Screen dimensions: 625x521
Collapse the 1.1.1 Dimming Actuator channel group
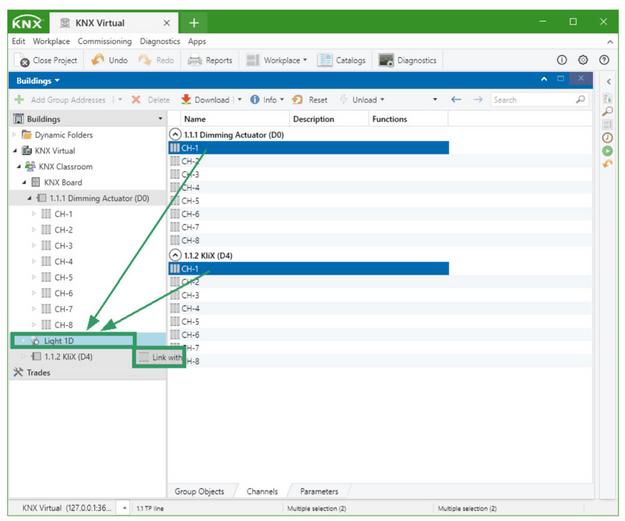tap(176, 133)
